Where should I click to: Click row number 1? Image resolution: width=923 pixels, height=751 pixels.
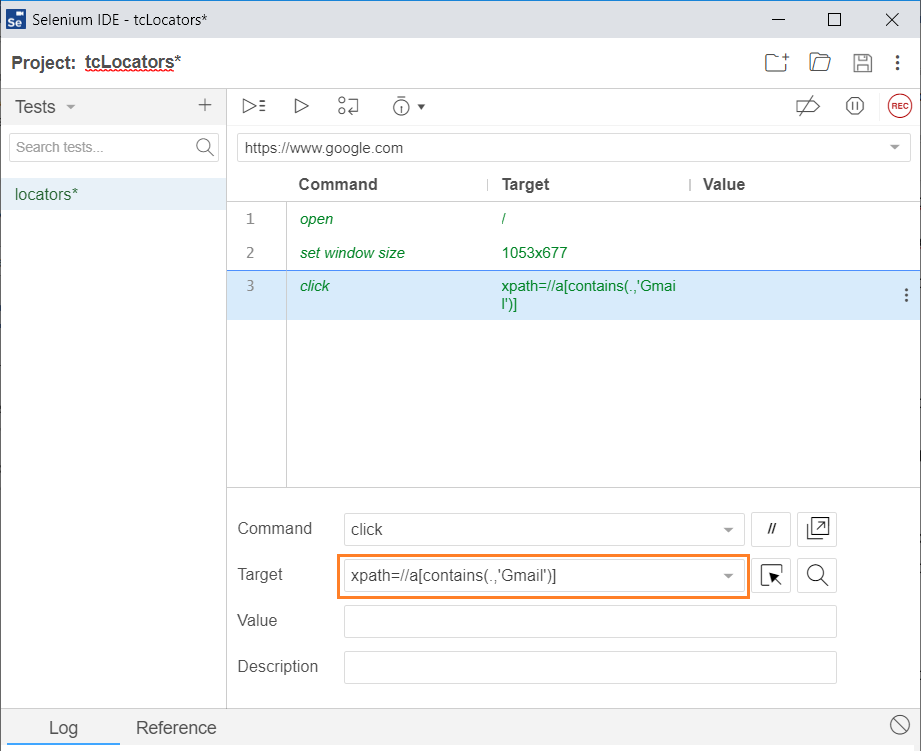click(x=250, y=219)
